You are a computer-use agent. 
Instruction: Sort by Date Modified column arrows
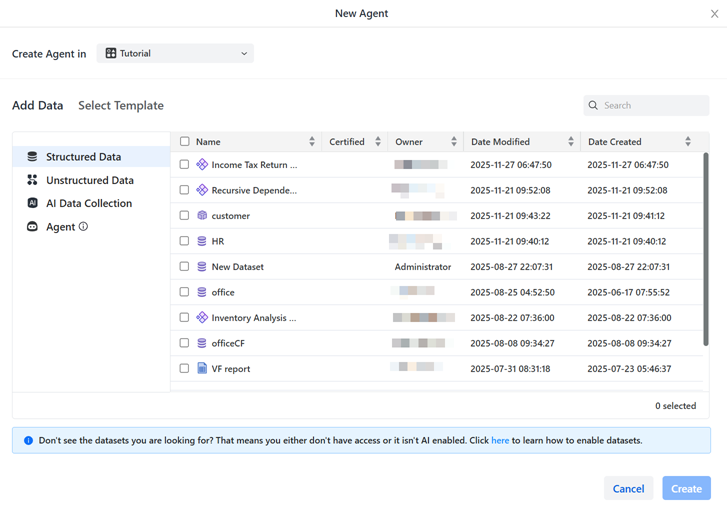pos(571,142)
